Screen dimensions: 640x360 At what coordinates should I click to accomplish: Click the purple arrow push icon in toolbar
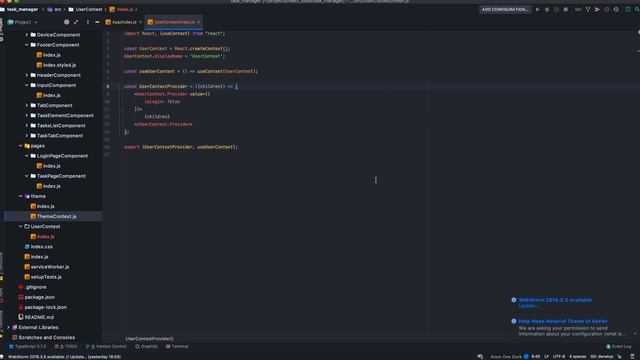tap(597, 9)
